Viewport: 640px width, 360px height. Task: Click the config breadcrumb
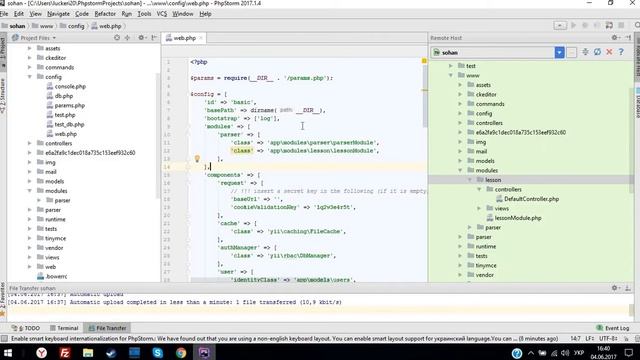(x=72, y=26)
